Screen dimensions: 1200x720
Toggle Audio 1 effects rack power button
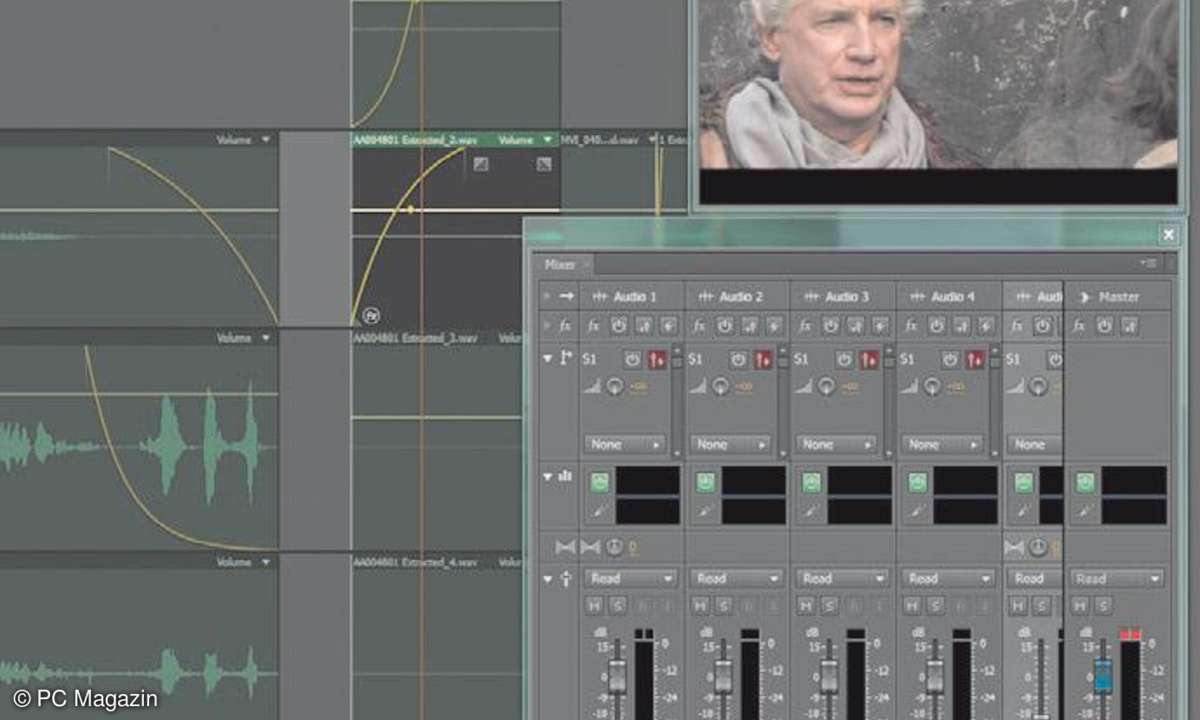click(619, 325)
